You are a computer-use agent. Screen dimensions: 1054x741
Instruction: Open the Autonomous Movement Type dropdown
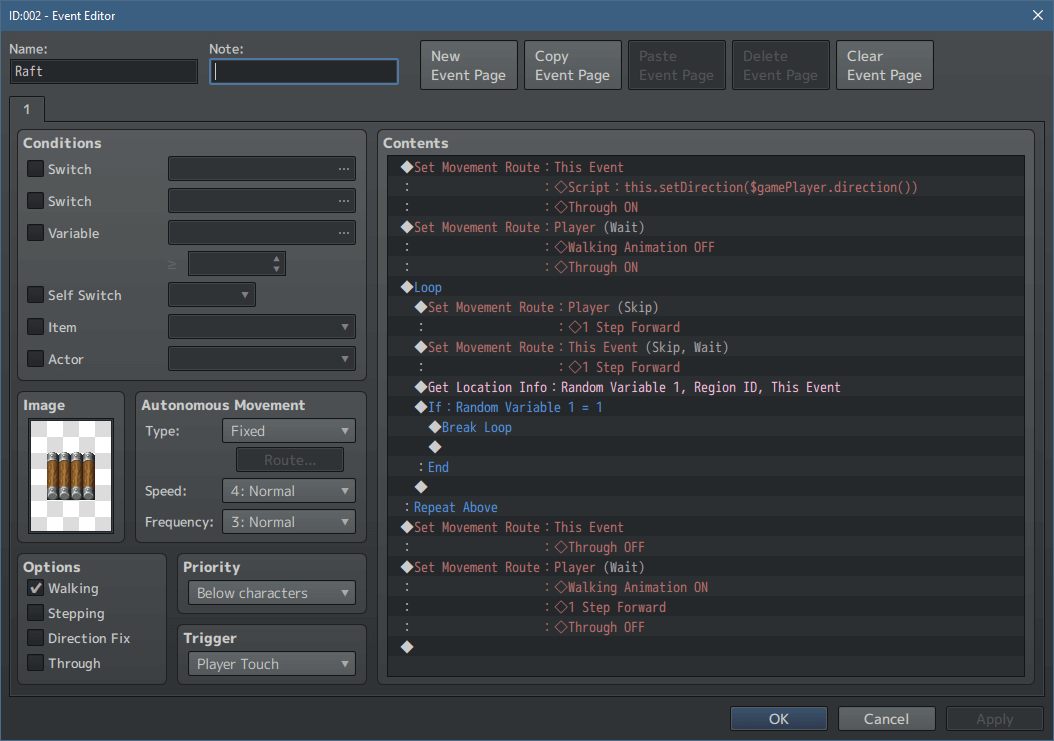[288, 430]
